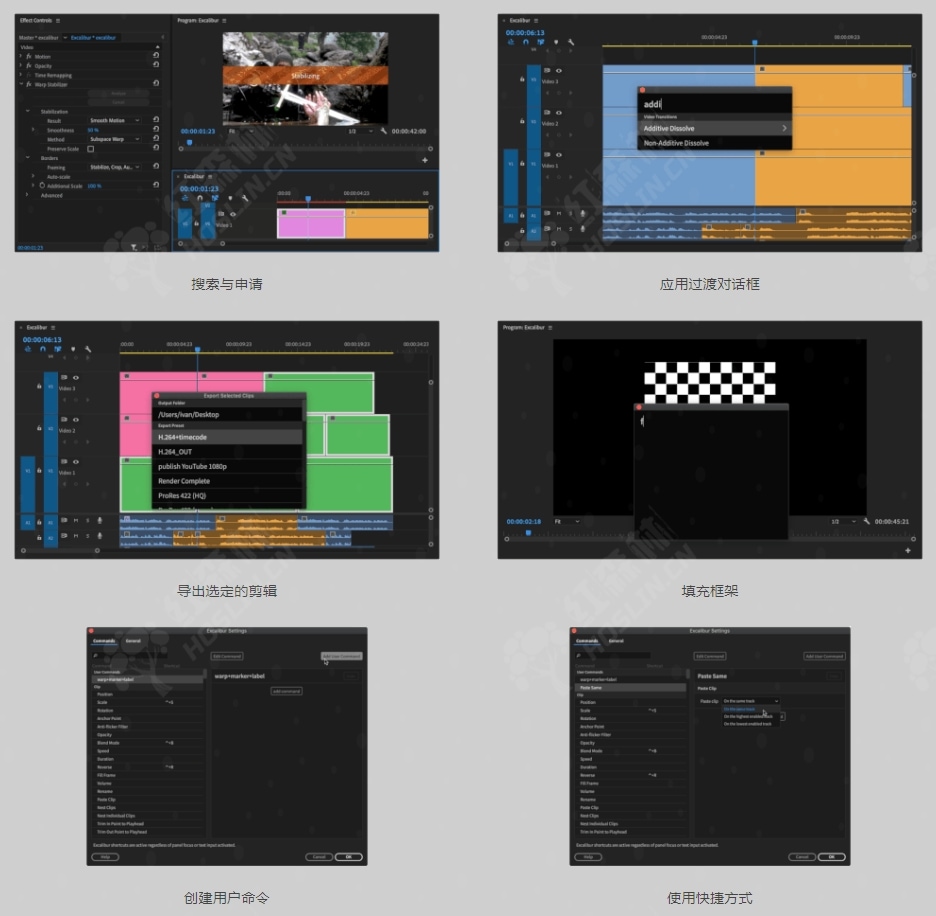Reset the Smoothness parameter value

[156, 129]
